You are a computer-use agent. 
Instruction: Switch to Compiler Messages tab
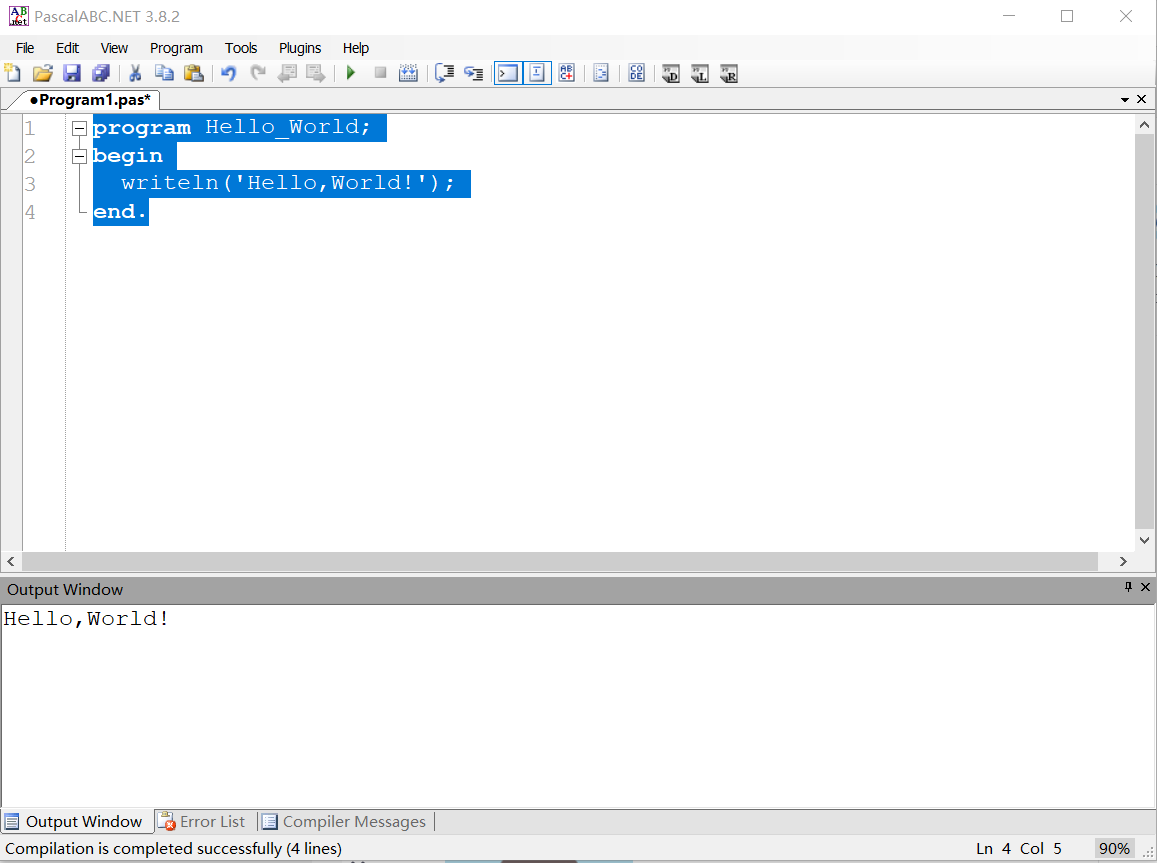click(x=345, y=822)
